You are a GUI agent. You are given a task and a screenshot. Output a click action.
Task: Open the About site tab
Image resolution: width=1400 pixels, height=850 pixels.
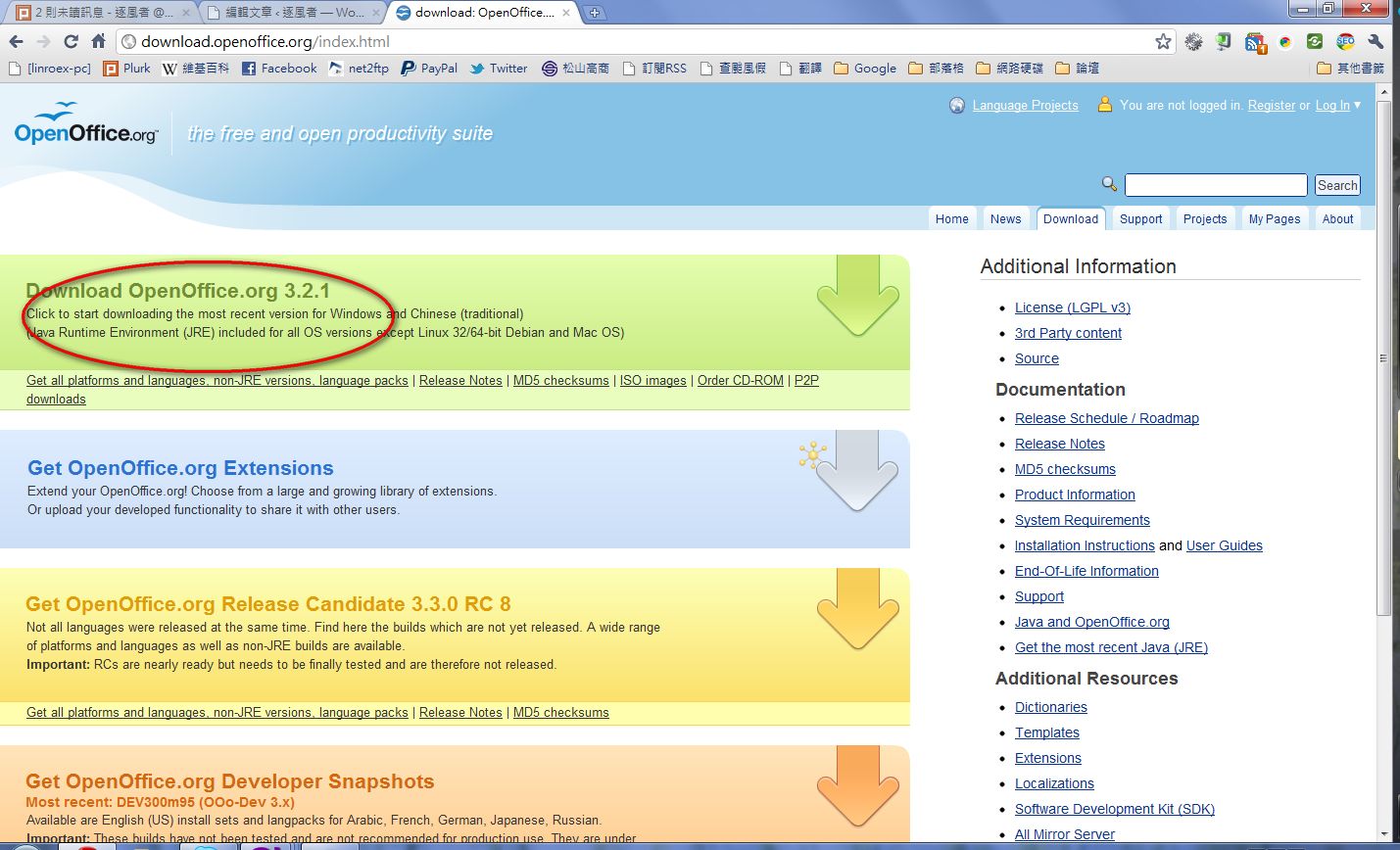[1338, 219]
